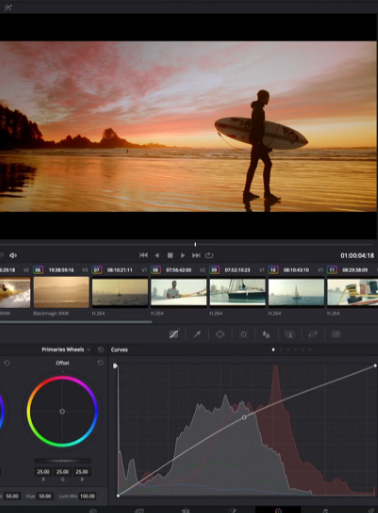Open the Key palette icon
The width and height of the screenshot is (378, 513).
pyautogui.click(x=290, y=334)
